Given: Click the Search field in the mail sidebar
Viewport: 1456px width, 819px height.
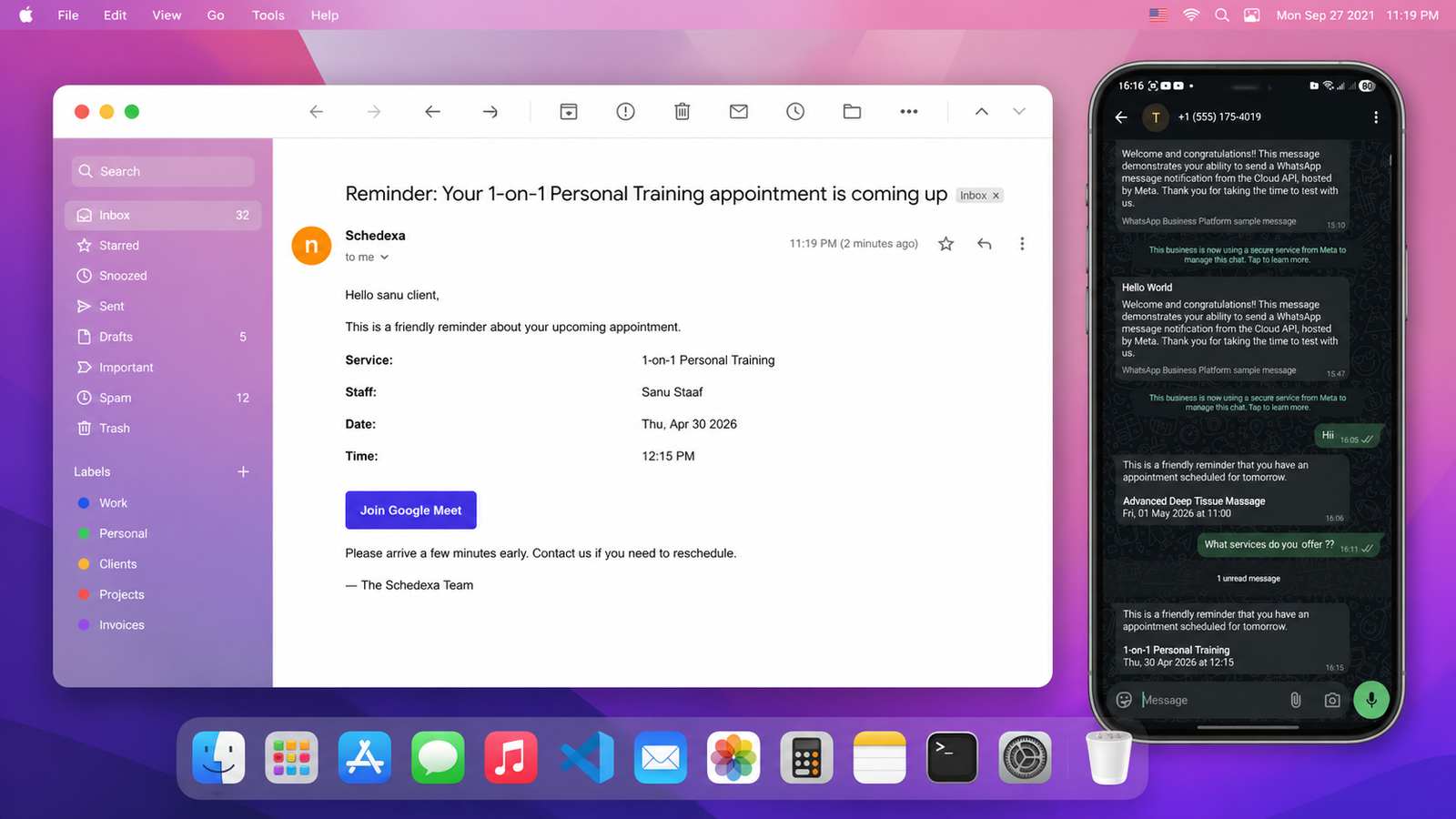Looking at the screenshot, I should (163, 171).
